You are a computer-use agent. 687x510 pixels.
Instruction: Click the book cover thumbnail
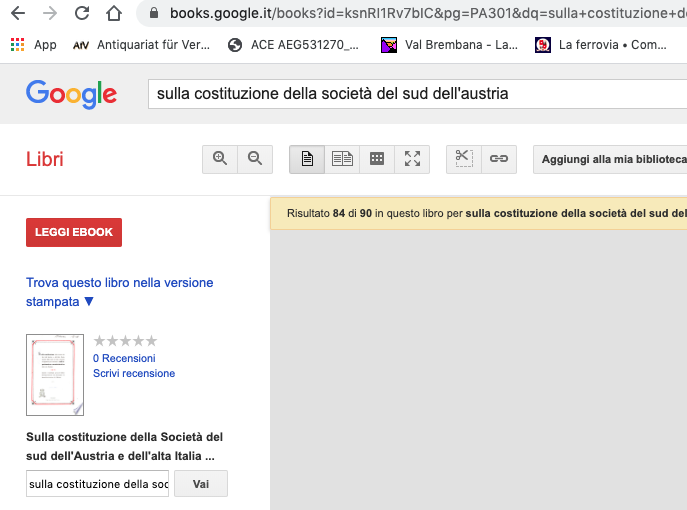click(x=55, y=375)
